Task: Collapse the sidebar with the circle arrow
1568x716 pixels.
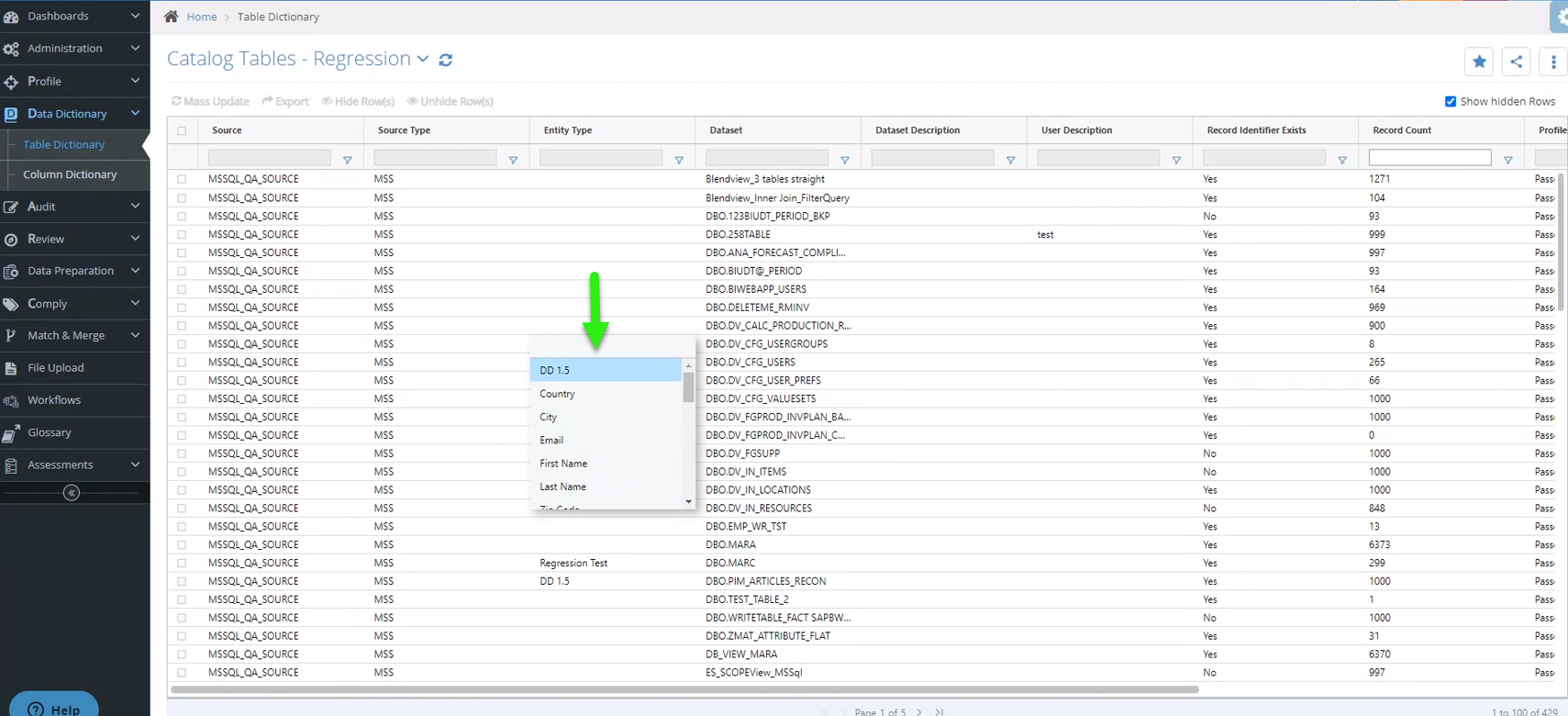Action: point(72,493)
